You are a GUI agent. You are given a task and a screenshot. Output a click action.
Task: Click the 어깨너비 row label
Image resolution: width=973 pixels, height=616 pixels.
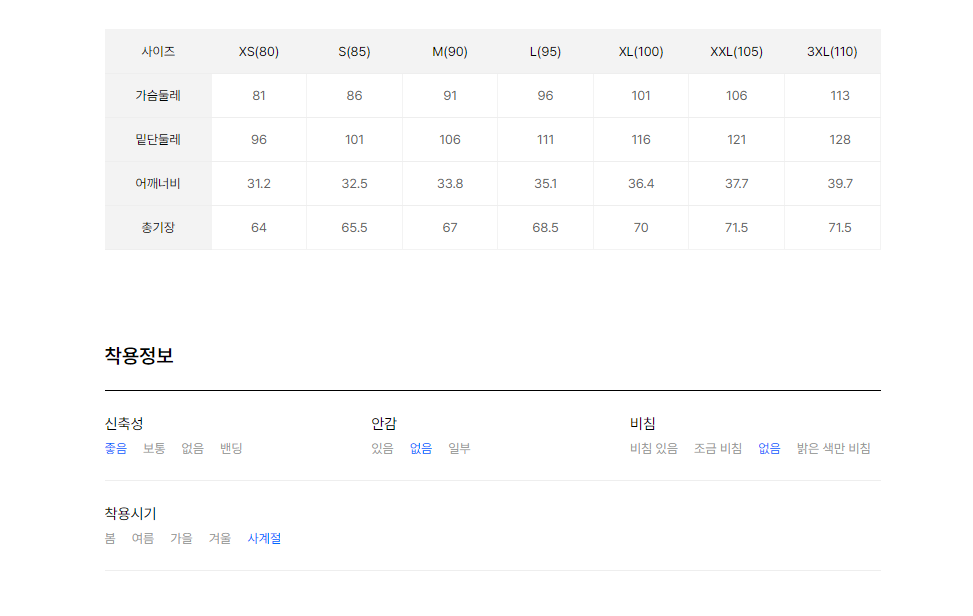158,184
